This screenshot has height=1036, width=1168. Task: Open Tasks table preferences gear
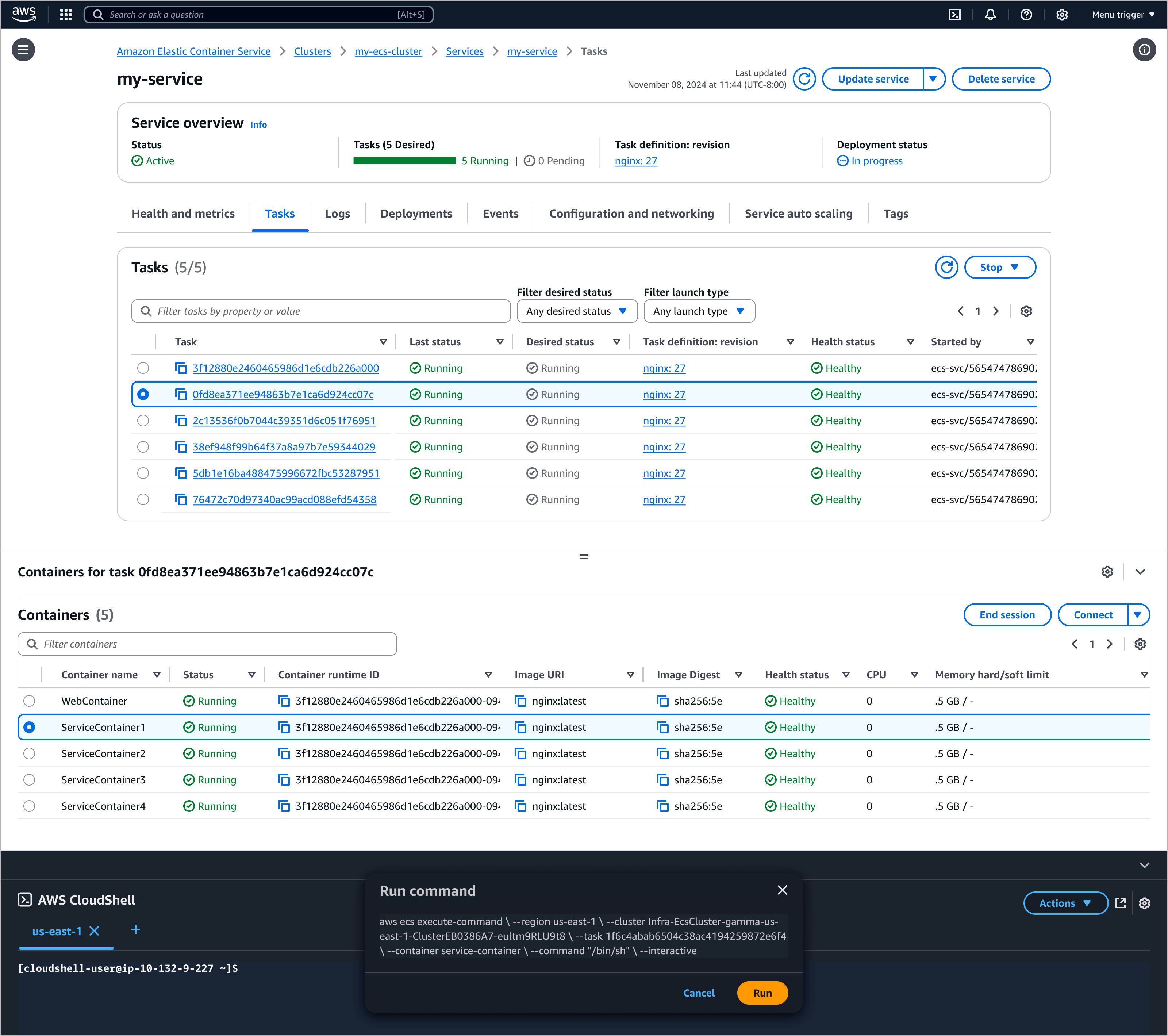click(x=1026, y=311)
